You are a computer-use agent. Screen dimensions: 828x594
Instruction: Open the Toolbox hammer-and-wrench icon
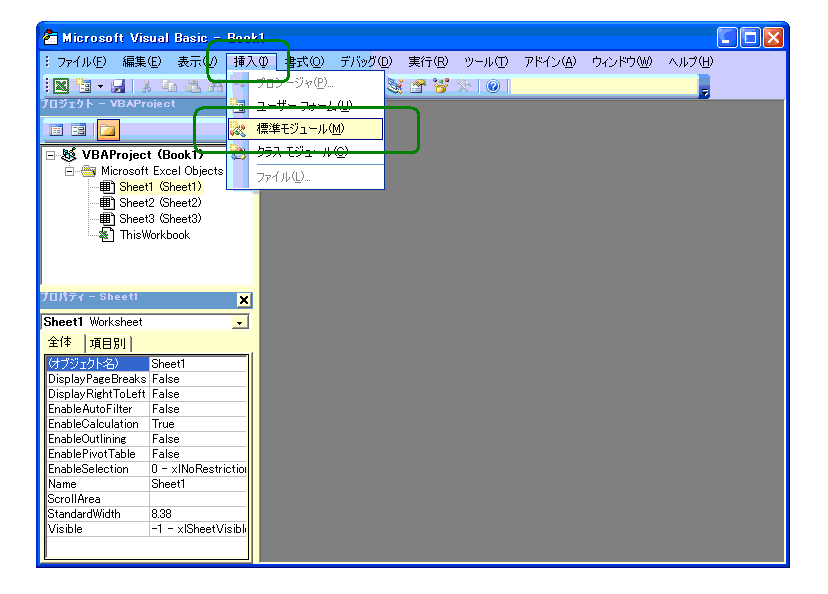pyautogui.click(x=464, y=86)
